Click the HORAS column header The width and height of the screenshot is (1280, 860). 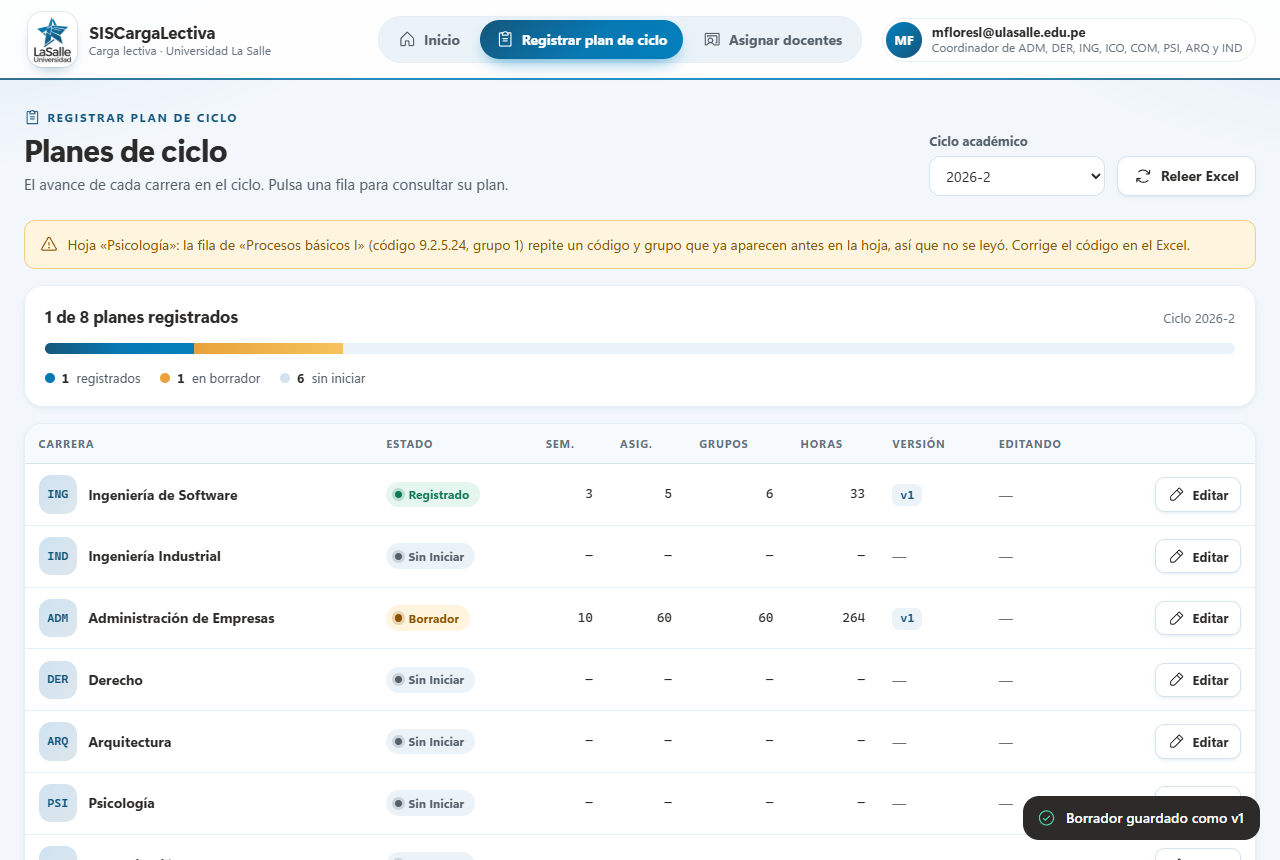click(x=821, y=444)
